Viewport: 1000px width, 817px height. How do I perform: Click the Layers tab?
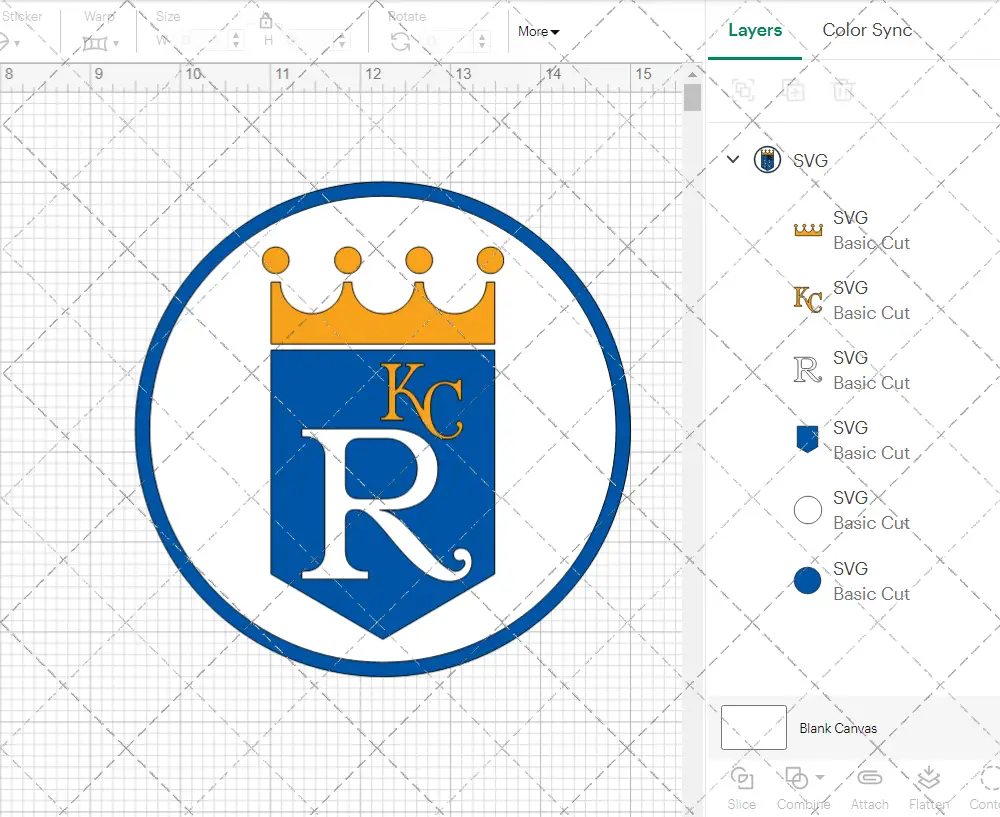[x=755, y=30]
